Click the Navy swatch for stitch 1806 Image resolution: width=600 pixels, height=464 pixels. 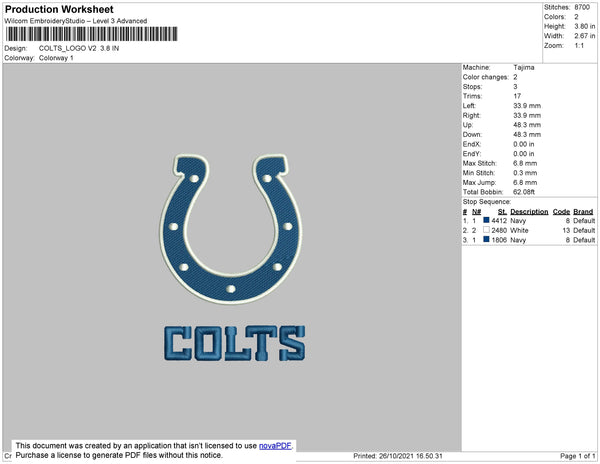pos(486,239)
